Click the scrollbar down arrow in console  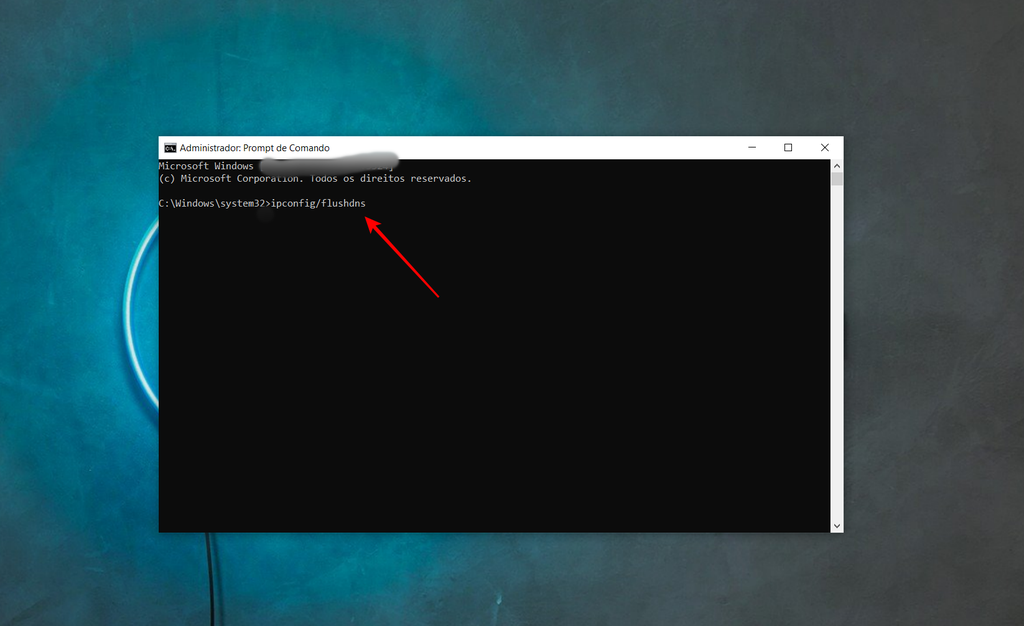pos(836,525)
